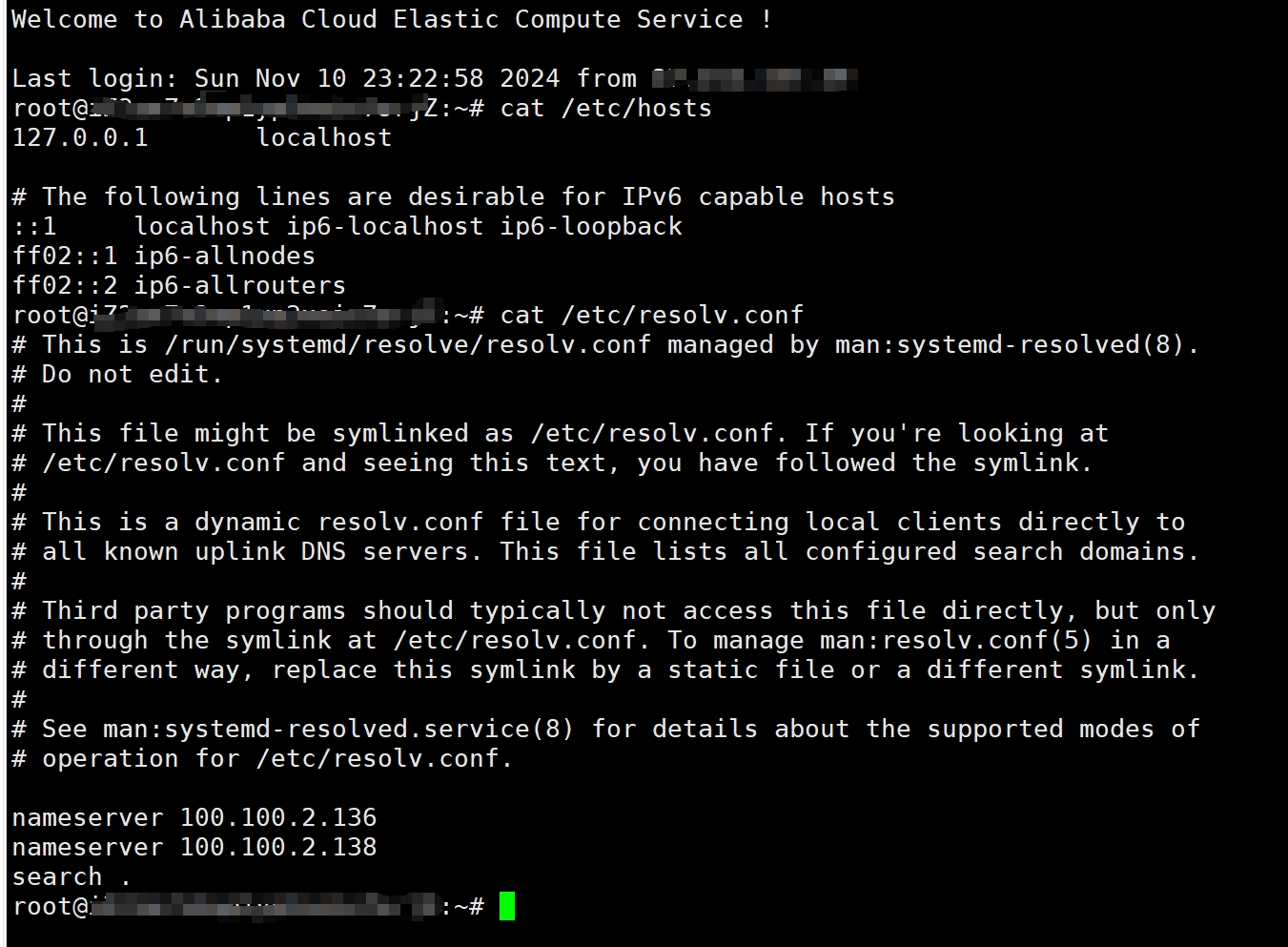The image size is (1288, 947).
Task: Click the '/run/systemd/resolve/resolv.conf' path text
Action: [x=408, y=344]
